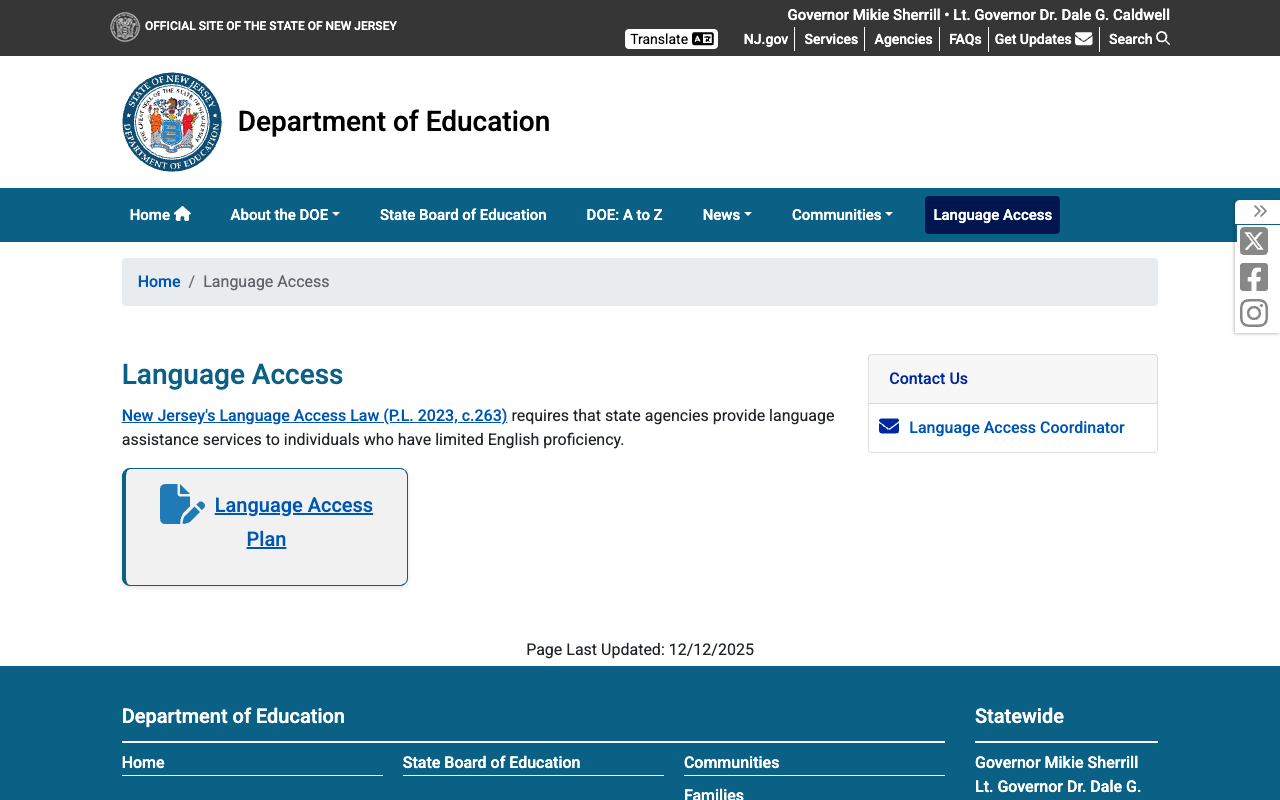
Task: Open the Facebook social icon
Action: click(1254, 277)
